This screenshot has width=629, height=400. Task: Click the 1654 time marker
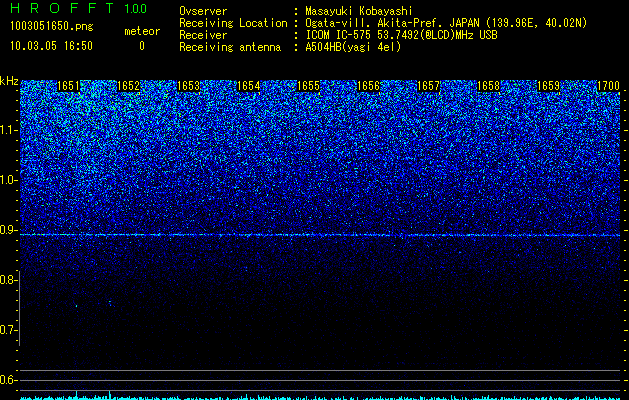(248, 86)
